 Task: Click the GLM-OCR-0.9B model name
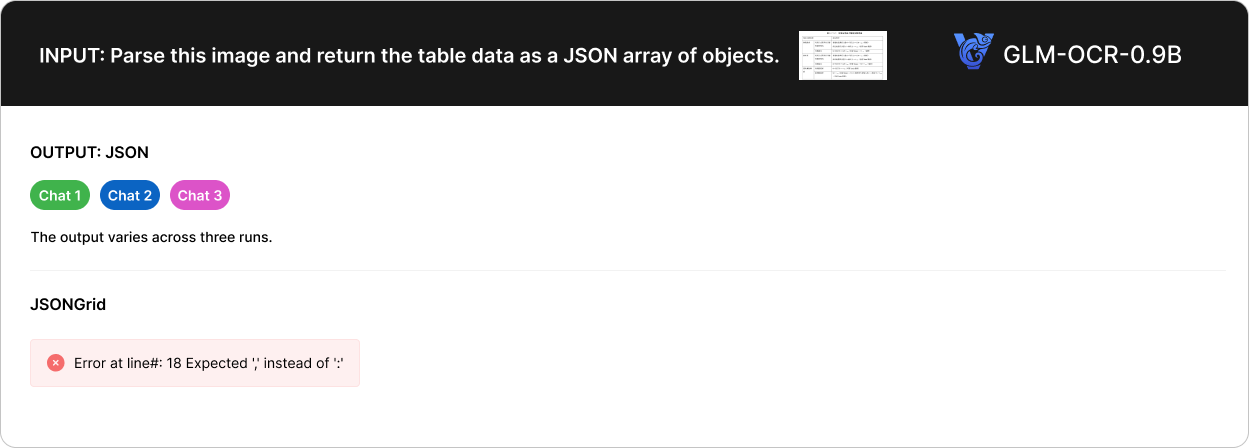point(1092,55)
